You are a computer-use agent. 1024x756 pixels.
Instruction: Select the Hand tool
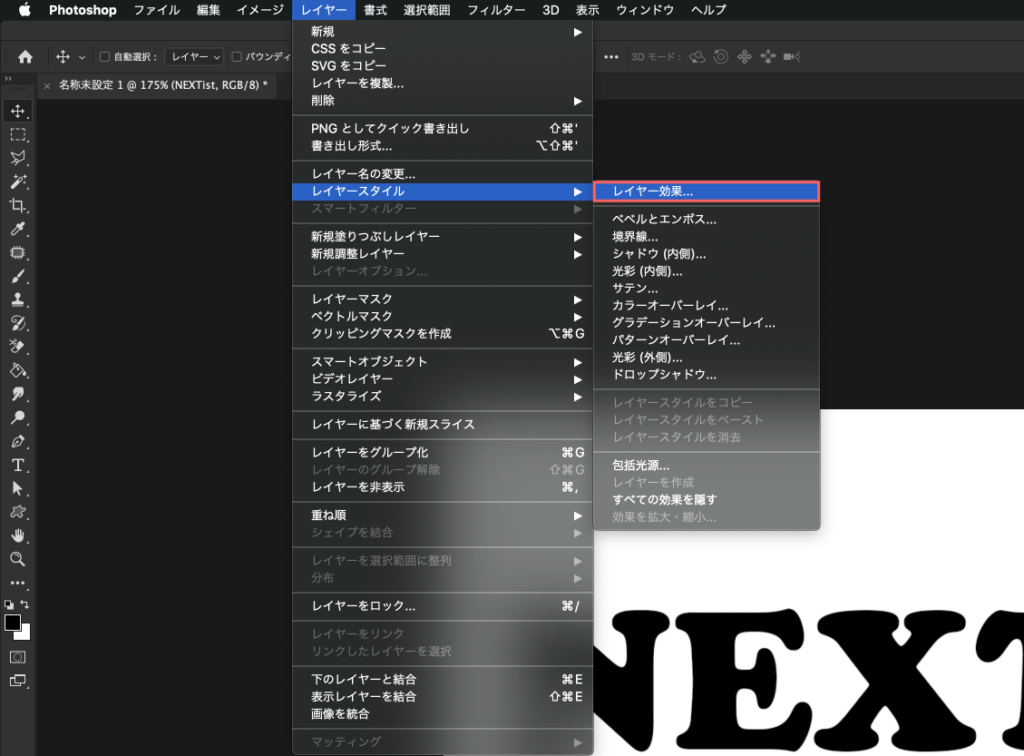click(x=18, y=535)
